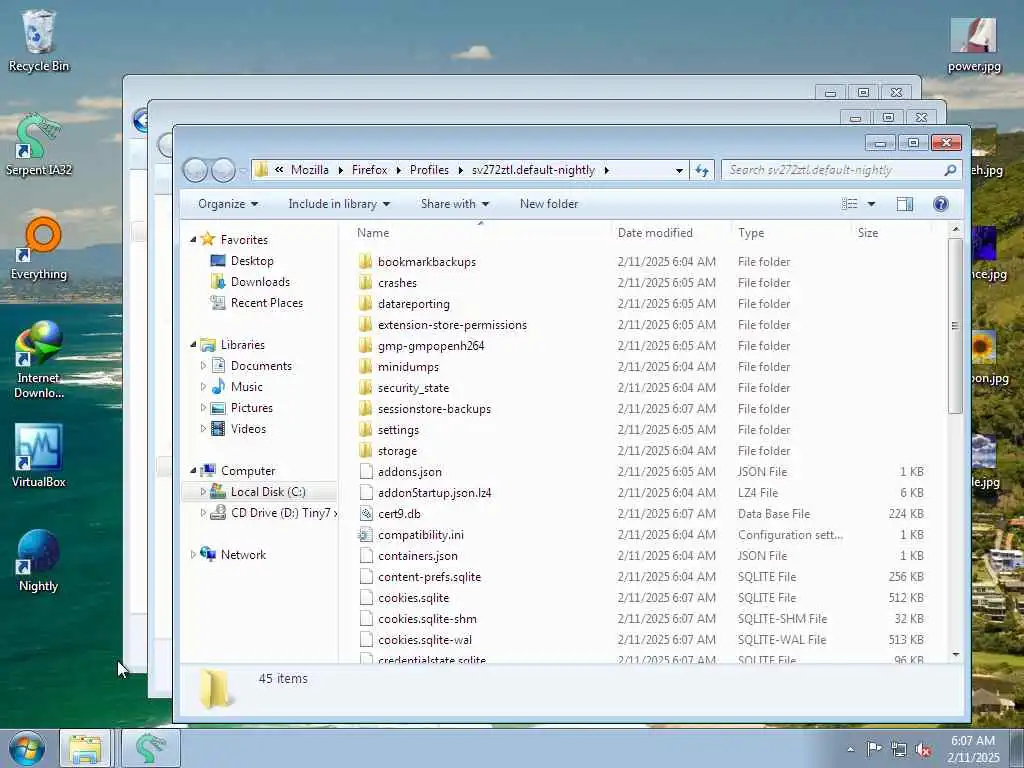Select the Computer tree node

pos(248,471)
